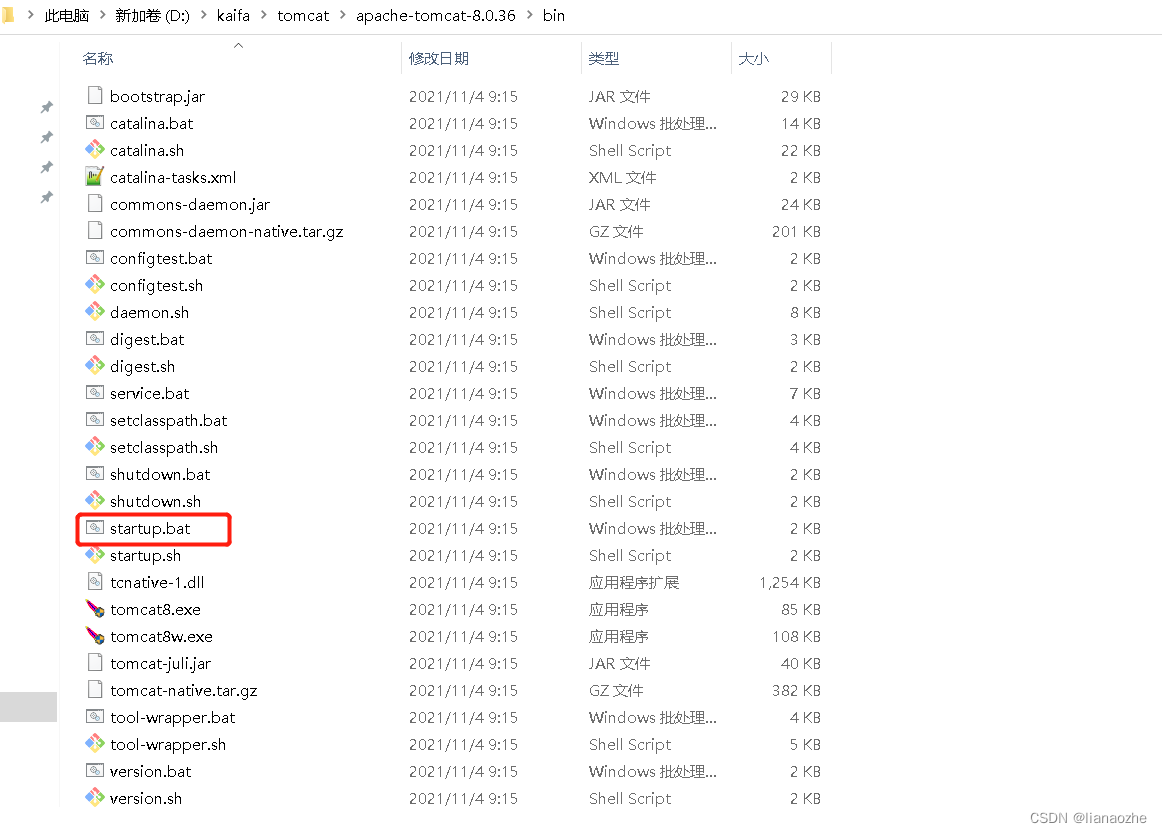Expand chevron after 此电脑 in breadcrumb
Viewport: 1162px width, 833px height.
[102, 15]
